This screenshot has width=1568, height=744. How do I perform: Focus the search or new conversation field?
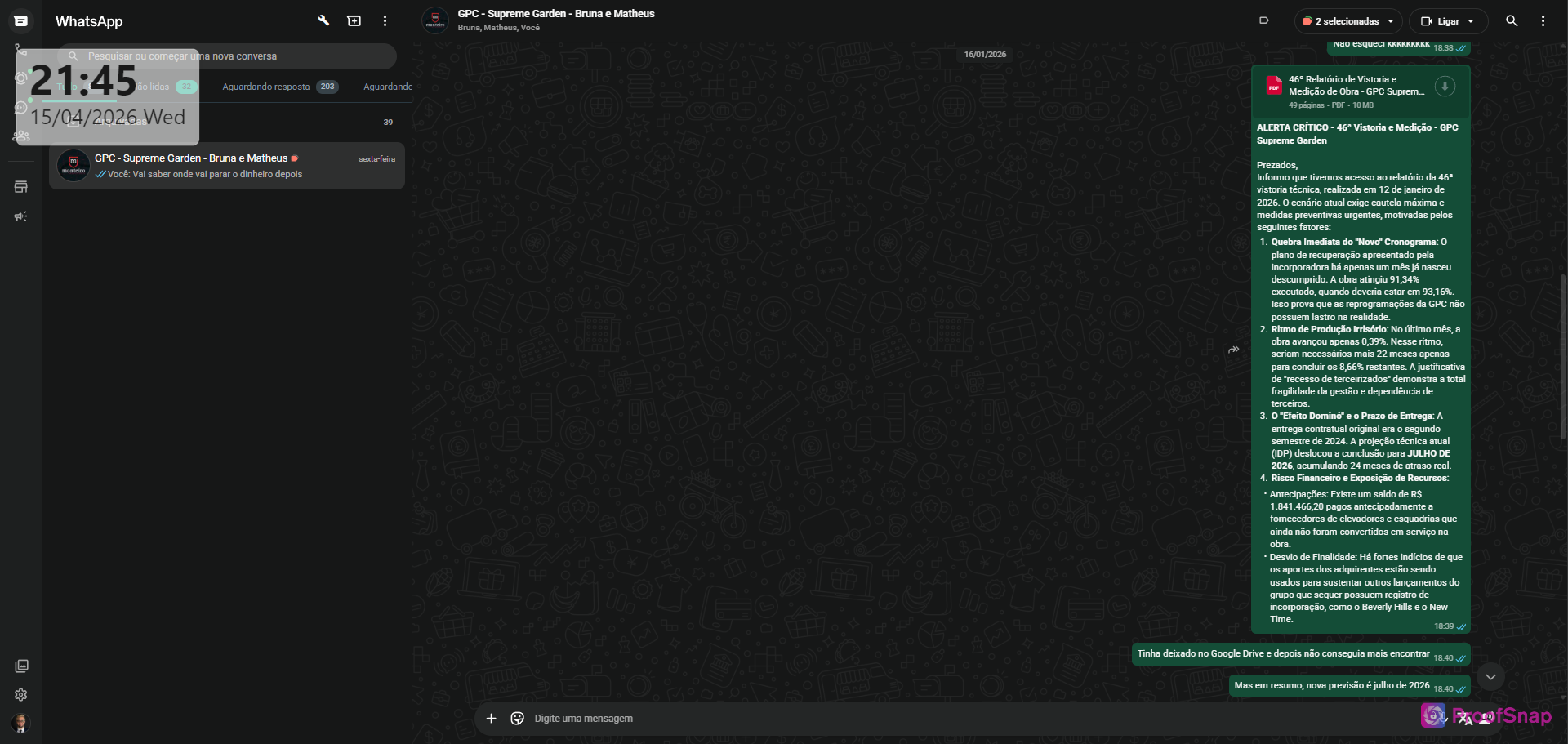tap(227, 56)
